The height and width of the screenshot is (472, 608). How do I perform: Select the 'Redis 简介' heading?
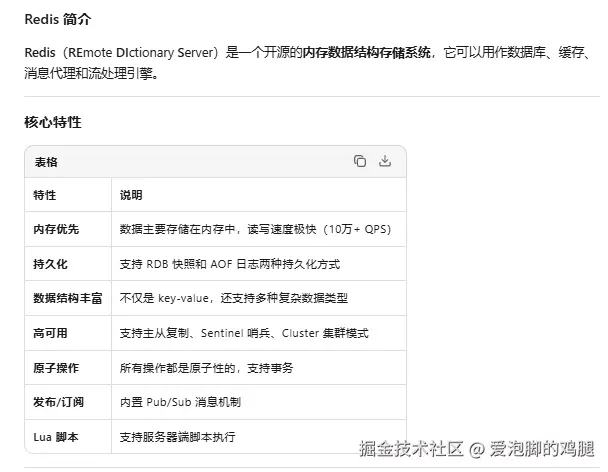click(58, 19)
